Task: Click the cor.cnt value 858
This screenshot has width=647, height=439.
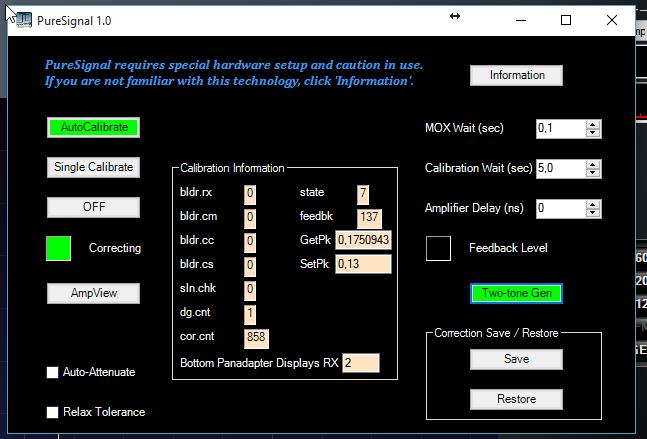Action: click(x=256, y=337)
